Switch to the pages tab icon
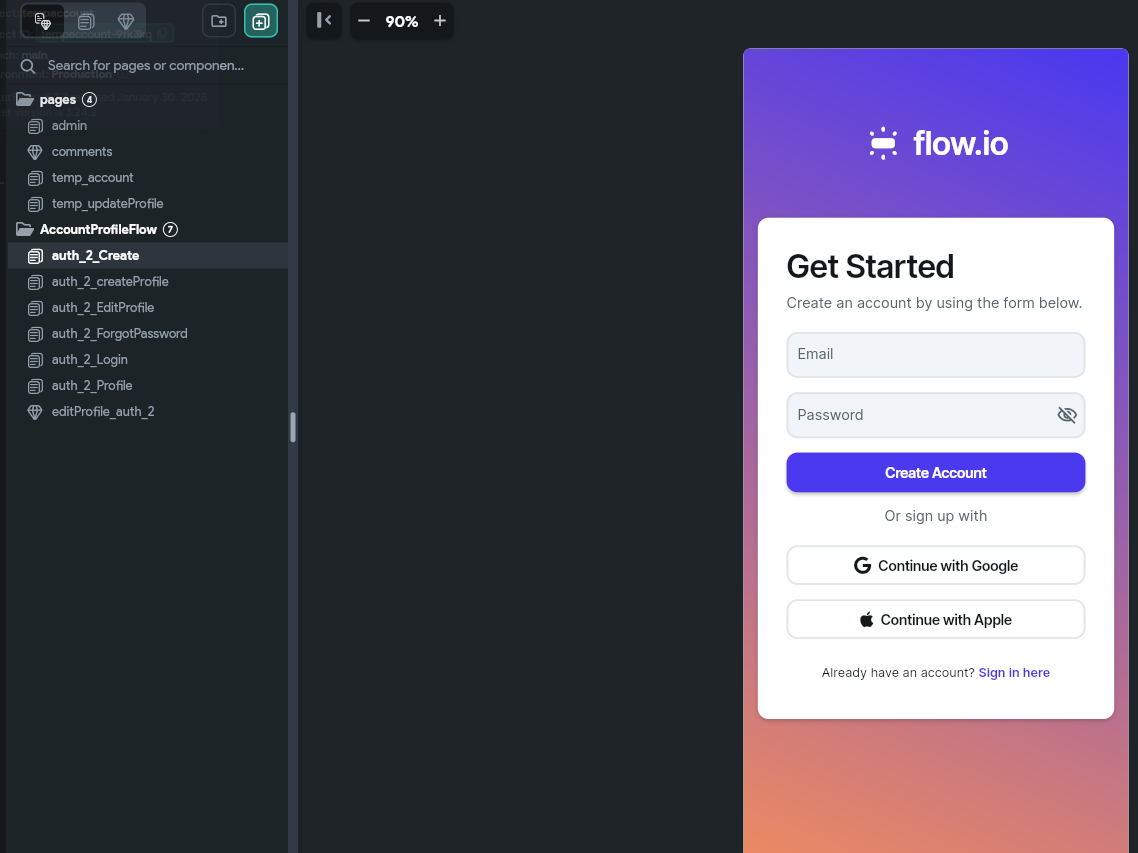Image resolution: width=1138 pixels, height=853 pixels. [86, 21]
